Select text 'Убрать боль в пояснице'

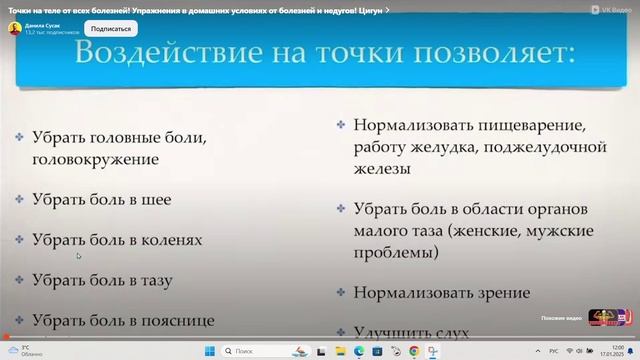point(123,320)
